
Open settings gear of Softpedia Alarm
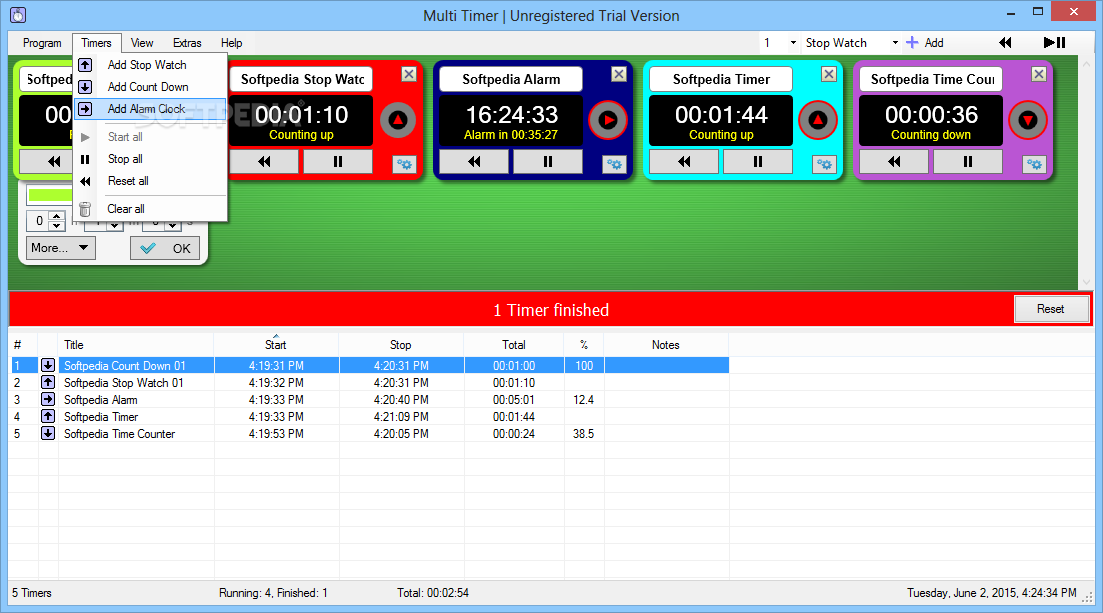coord(614,165)
